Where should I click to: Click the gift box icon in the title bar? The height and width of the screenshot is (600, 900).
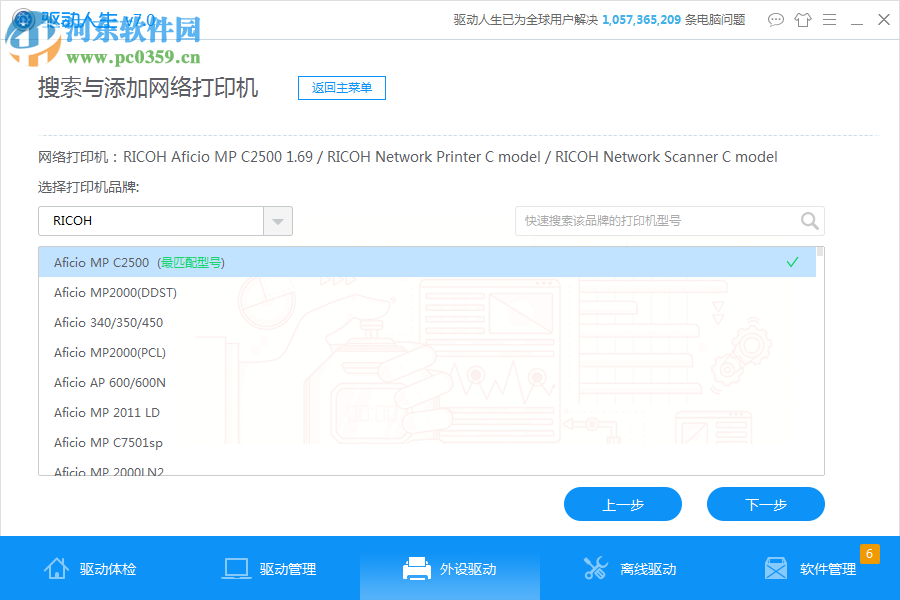point(803,19)
